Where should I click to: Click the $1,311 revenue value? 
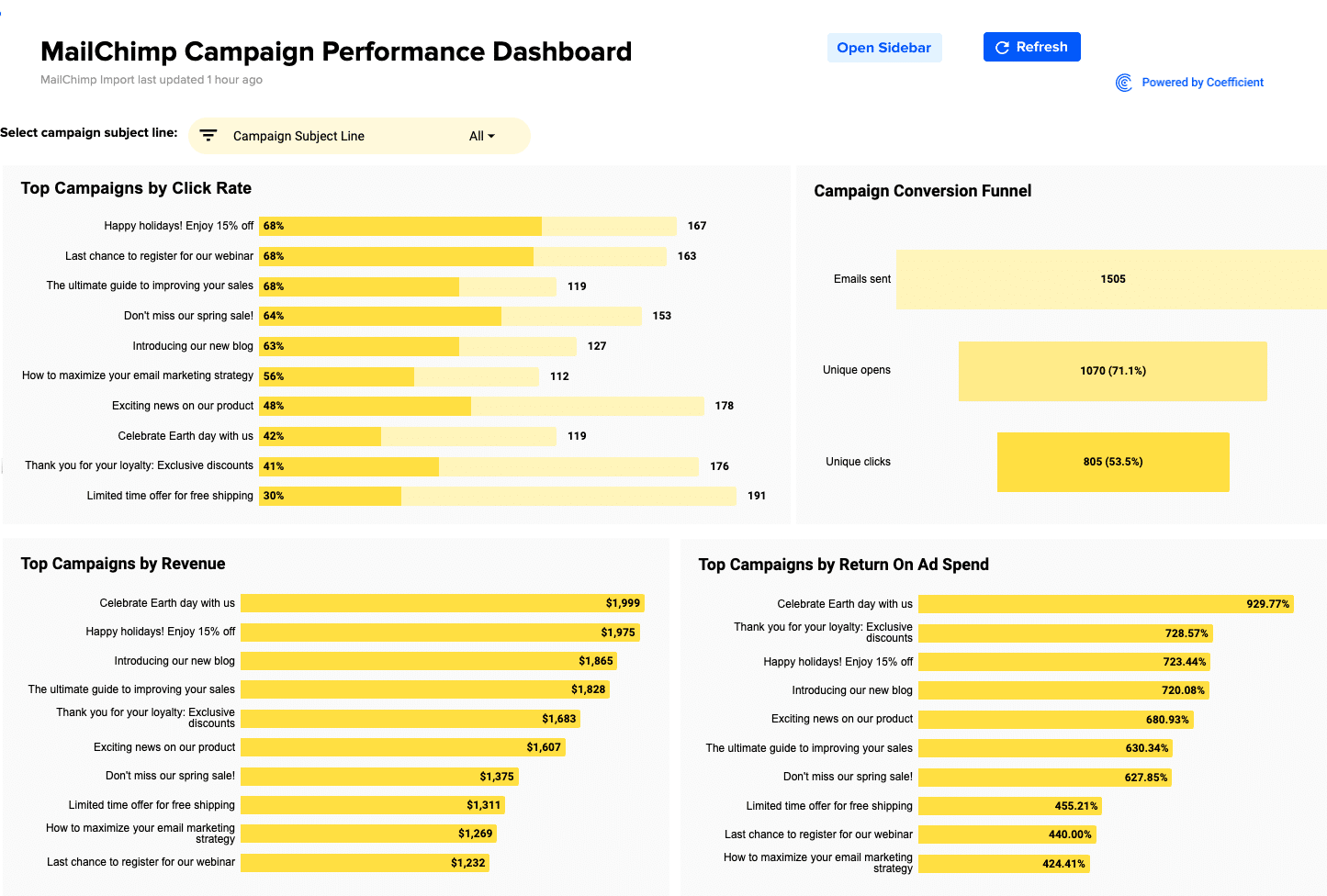pos(484,805)
